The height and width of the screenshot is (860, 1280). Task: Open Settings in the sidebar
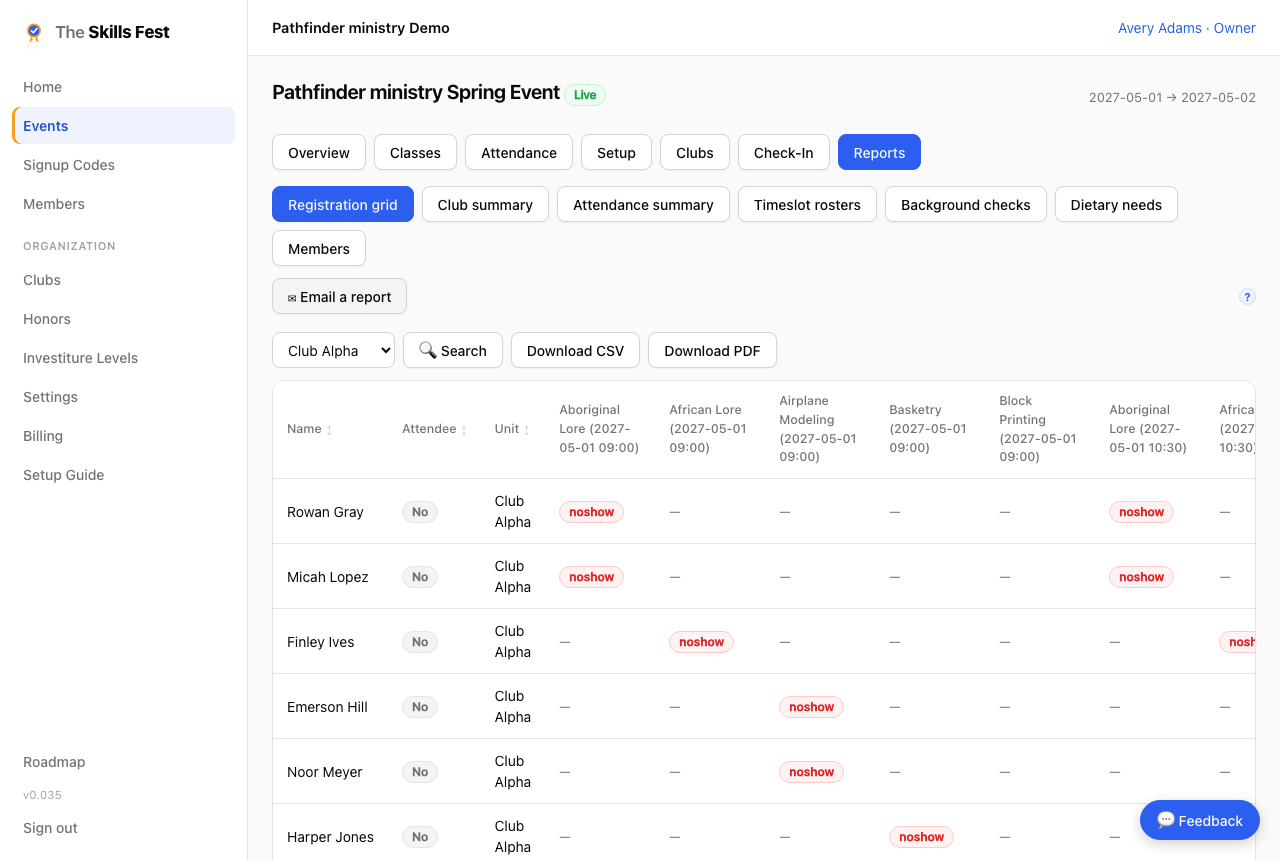pos(123,397)
